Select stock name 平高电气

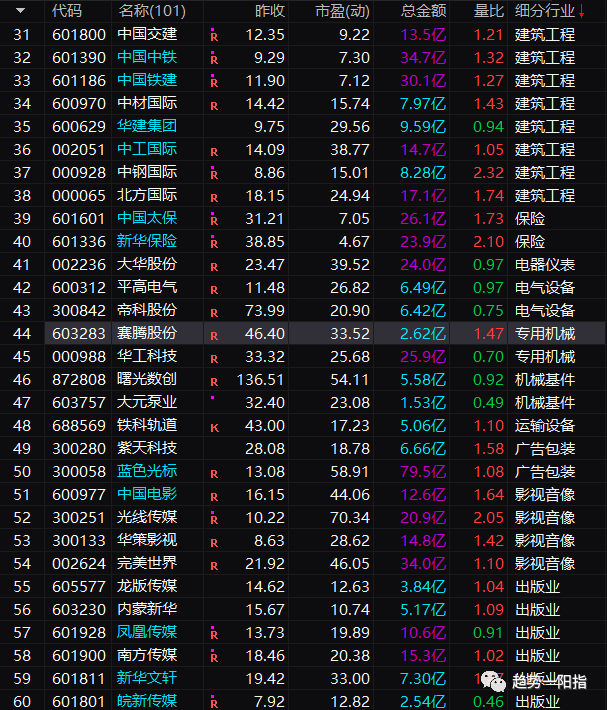(x=147, y=287)
